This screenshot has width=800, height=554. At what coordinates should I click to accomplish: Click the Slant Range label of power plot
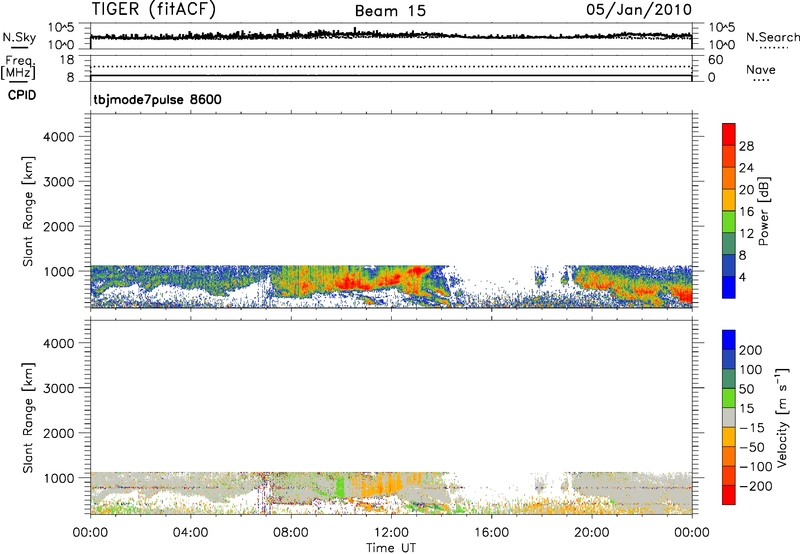pos(28,211)
